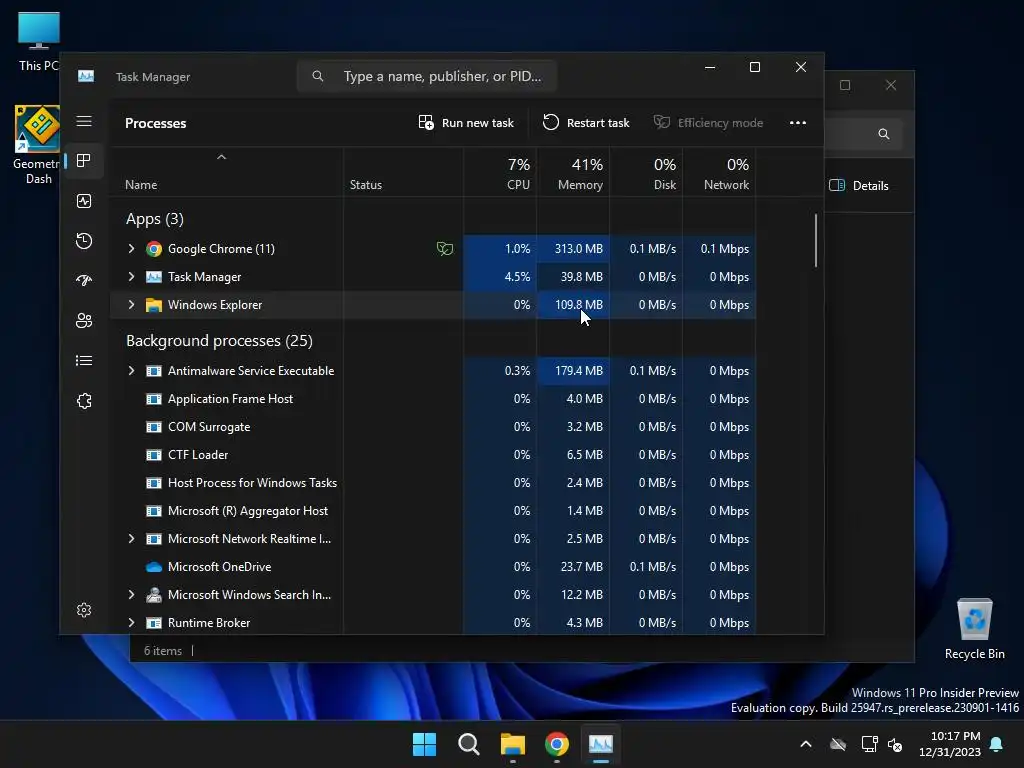Click the search magnifier icon in Task Manager

click(317, 76)
